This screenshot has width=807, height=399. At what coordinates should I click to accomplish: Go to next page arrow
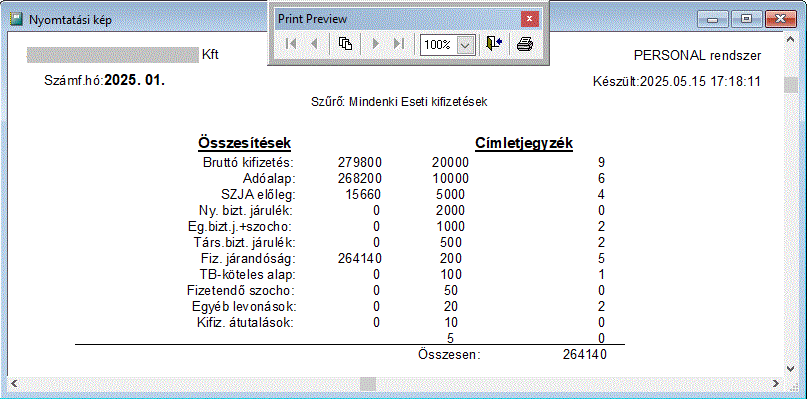[x=376, y=44]
